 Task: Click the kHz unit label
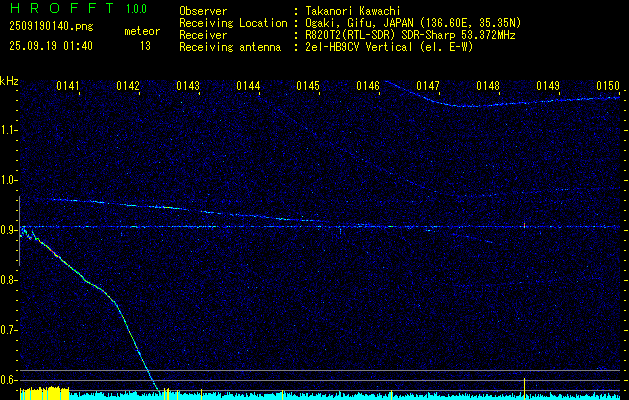9,81
